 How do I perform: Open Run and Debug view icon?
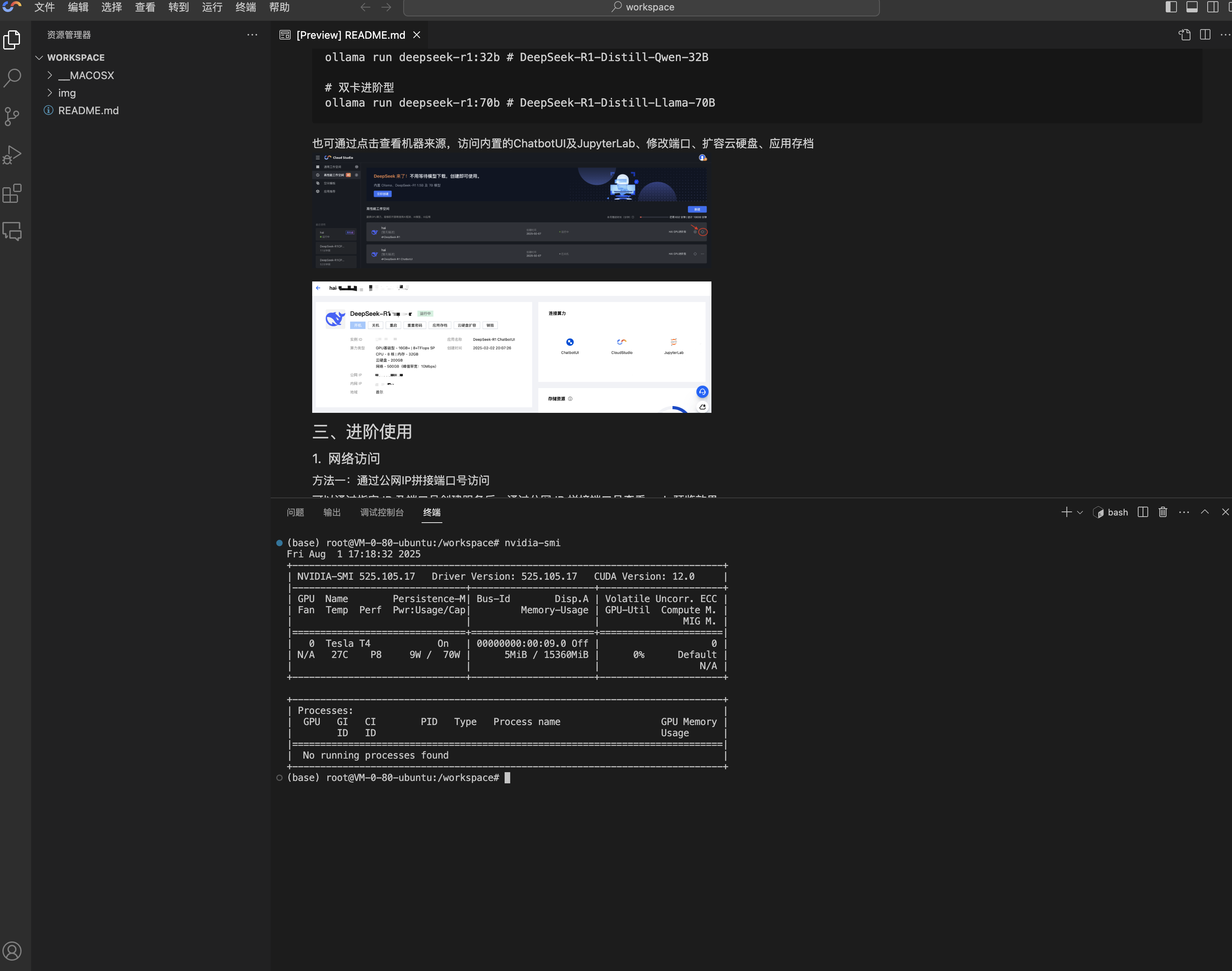click(12, 155)
